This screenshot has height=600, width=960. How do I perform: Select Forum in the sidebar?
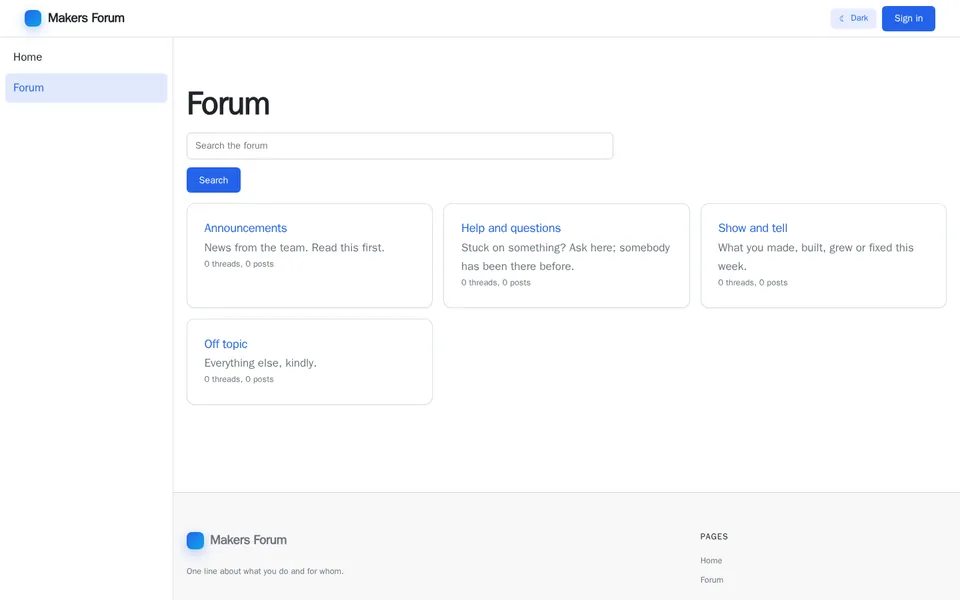tap(86, 88)
